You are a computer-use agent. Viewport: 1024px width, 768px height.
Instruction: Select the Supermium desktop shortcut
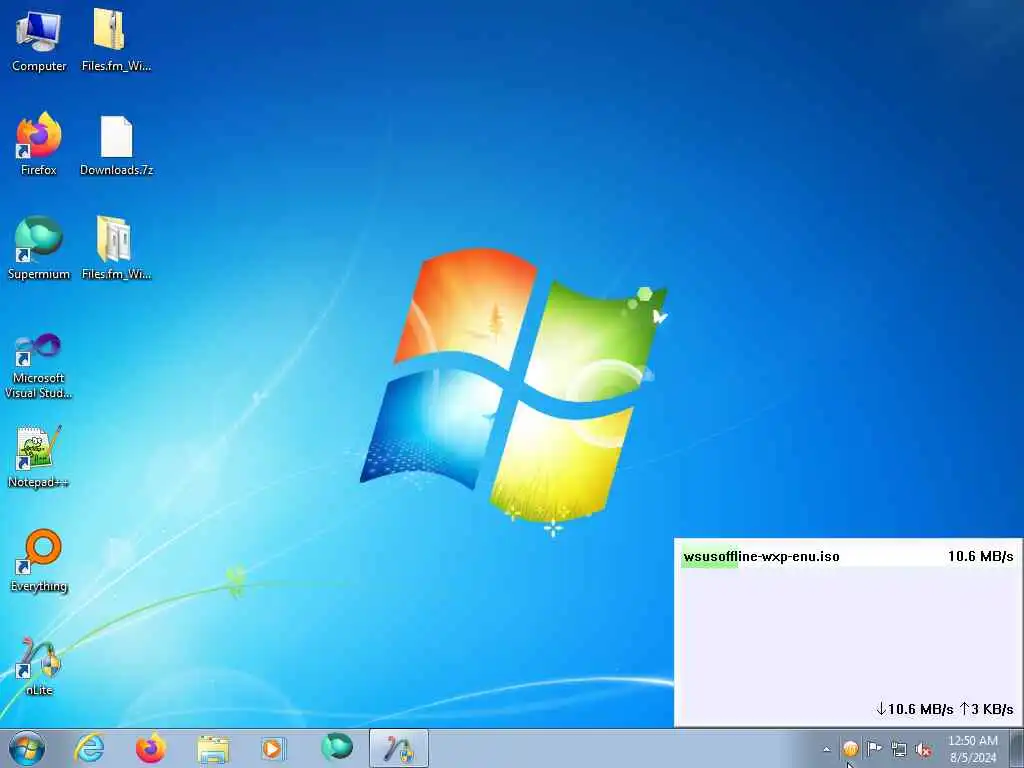click(x=39, y=248)
